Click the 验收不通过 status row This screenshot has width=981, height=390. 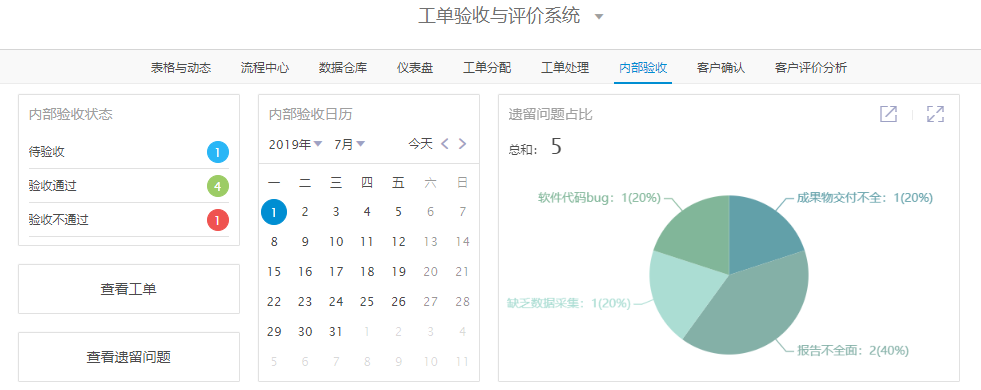coord(129,220)
